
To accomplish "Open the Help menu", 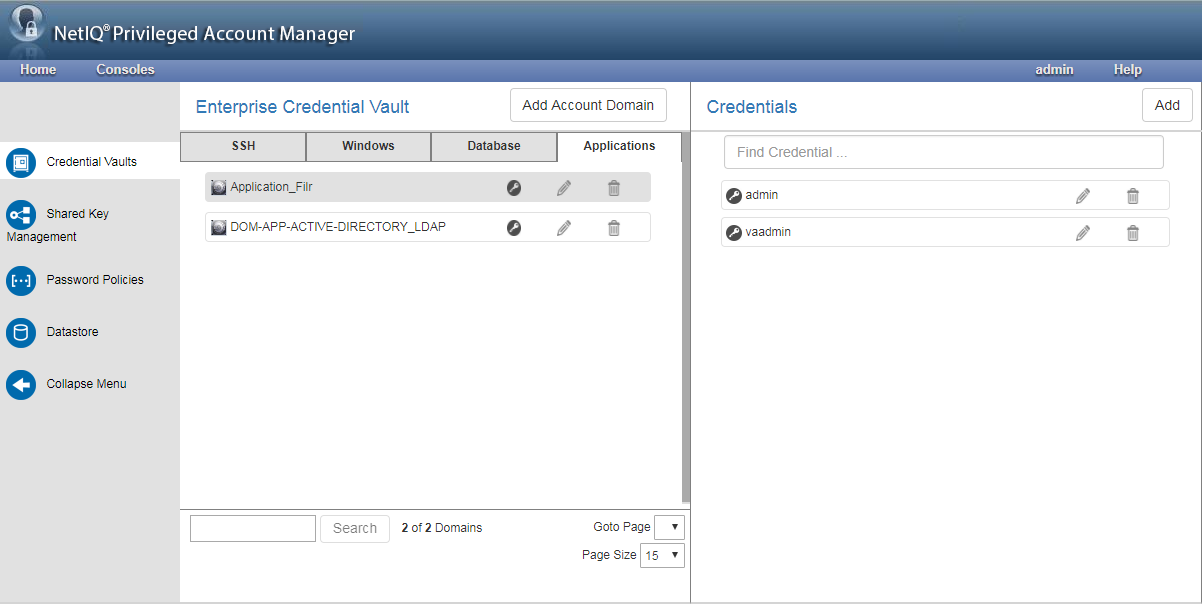I will pyautogui.click(x=1128, y=70).
